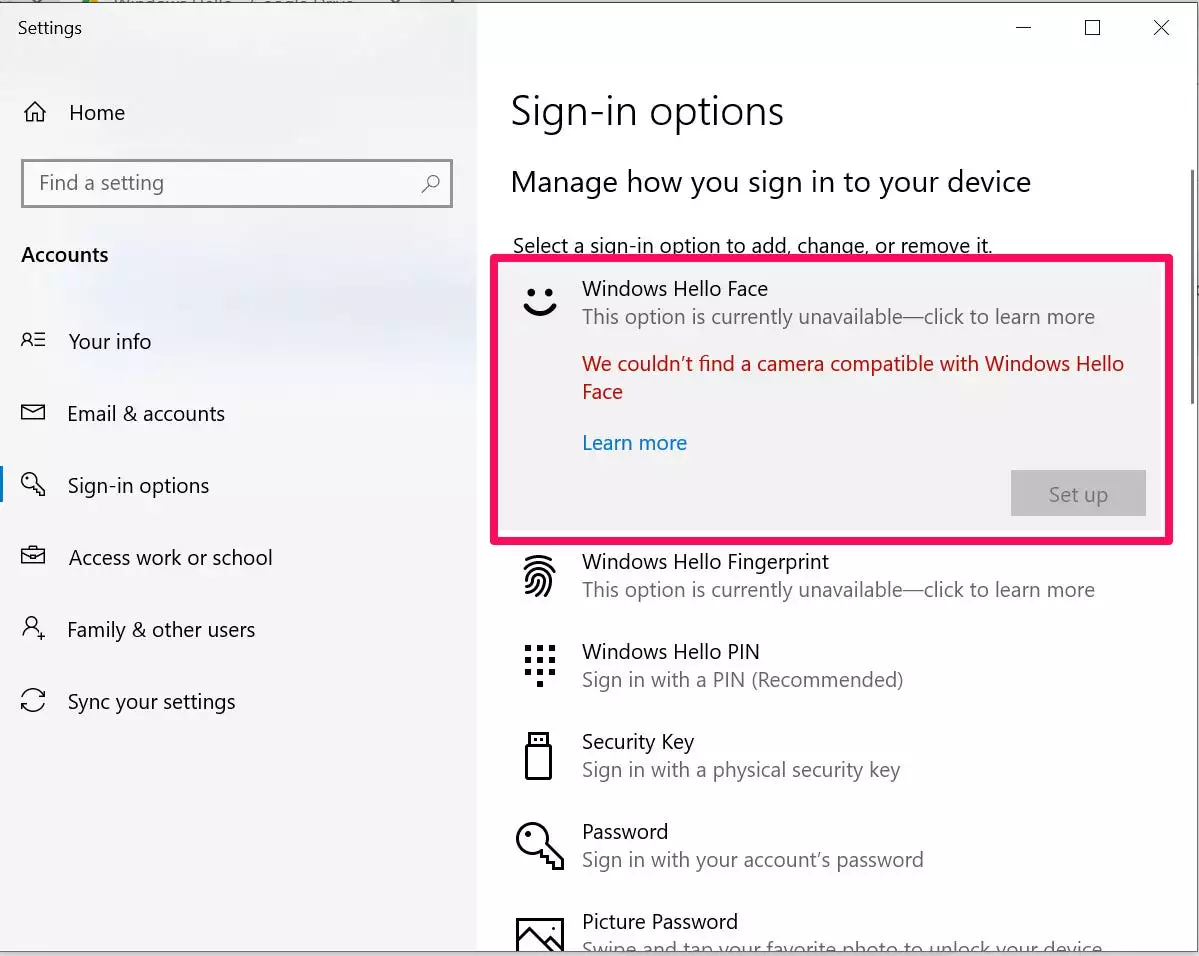Open Access work or school

click(x=171, y=558)
